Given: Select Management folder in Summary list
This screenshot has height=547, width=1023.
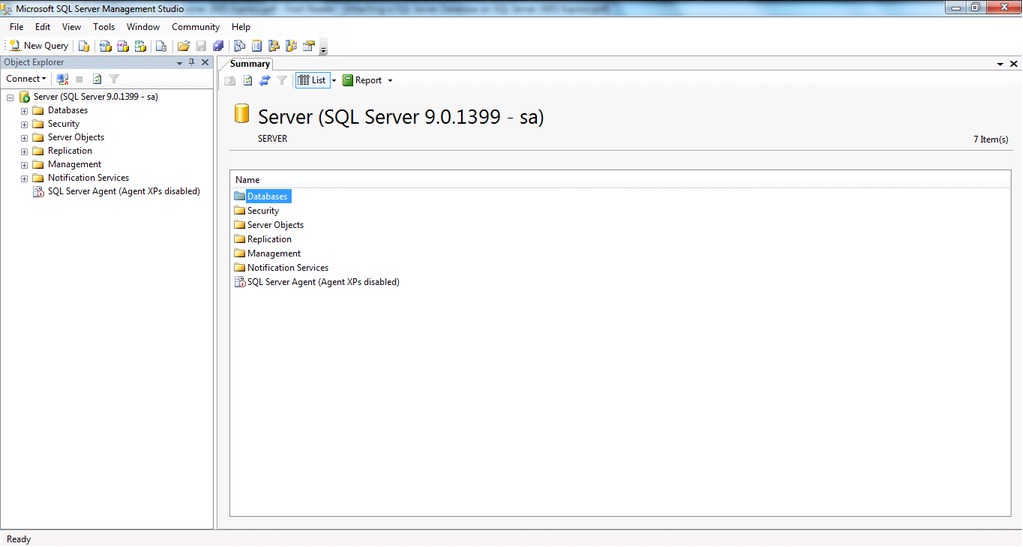Looking at the screenshot, I should pos(273,254).
